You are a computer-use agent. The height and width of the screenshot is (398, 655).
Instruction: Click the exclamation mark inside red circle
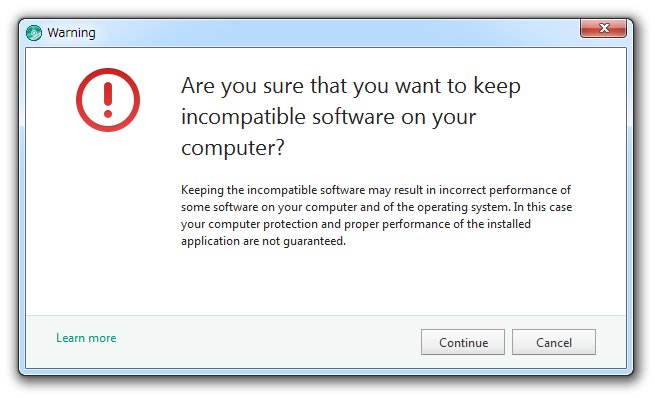tap(108, 100)
